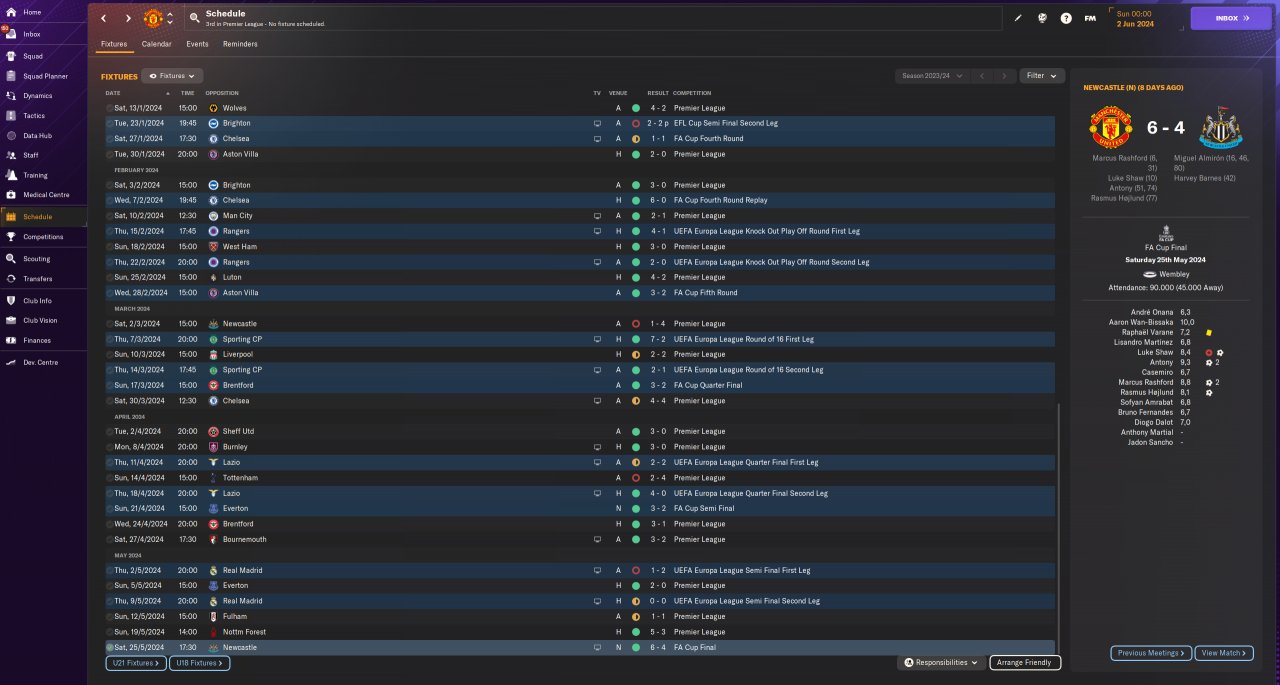Open Finances in the sidebar
Viewport: 1280px width, 685px height.
pyautogui.click(x=37, y=341)
